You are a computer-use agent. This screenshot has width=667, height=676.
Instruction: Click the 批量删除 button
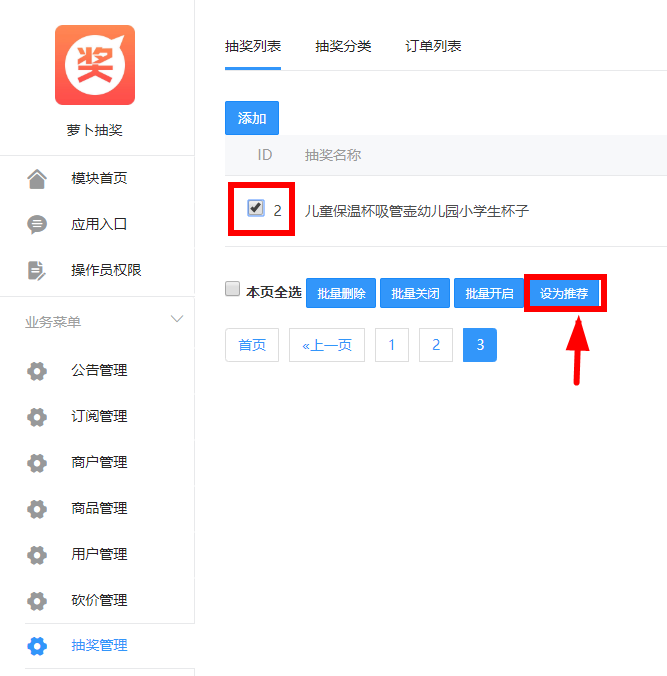(x=341, y=293)
